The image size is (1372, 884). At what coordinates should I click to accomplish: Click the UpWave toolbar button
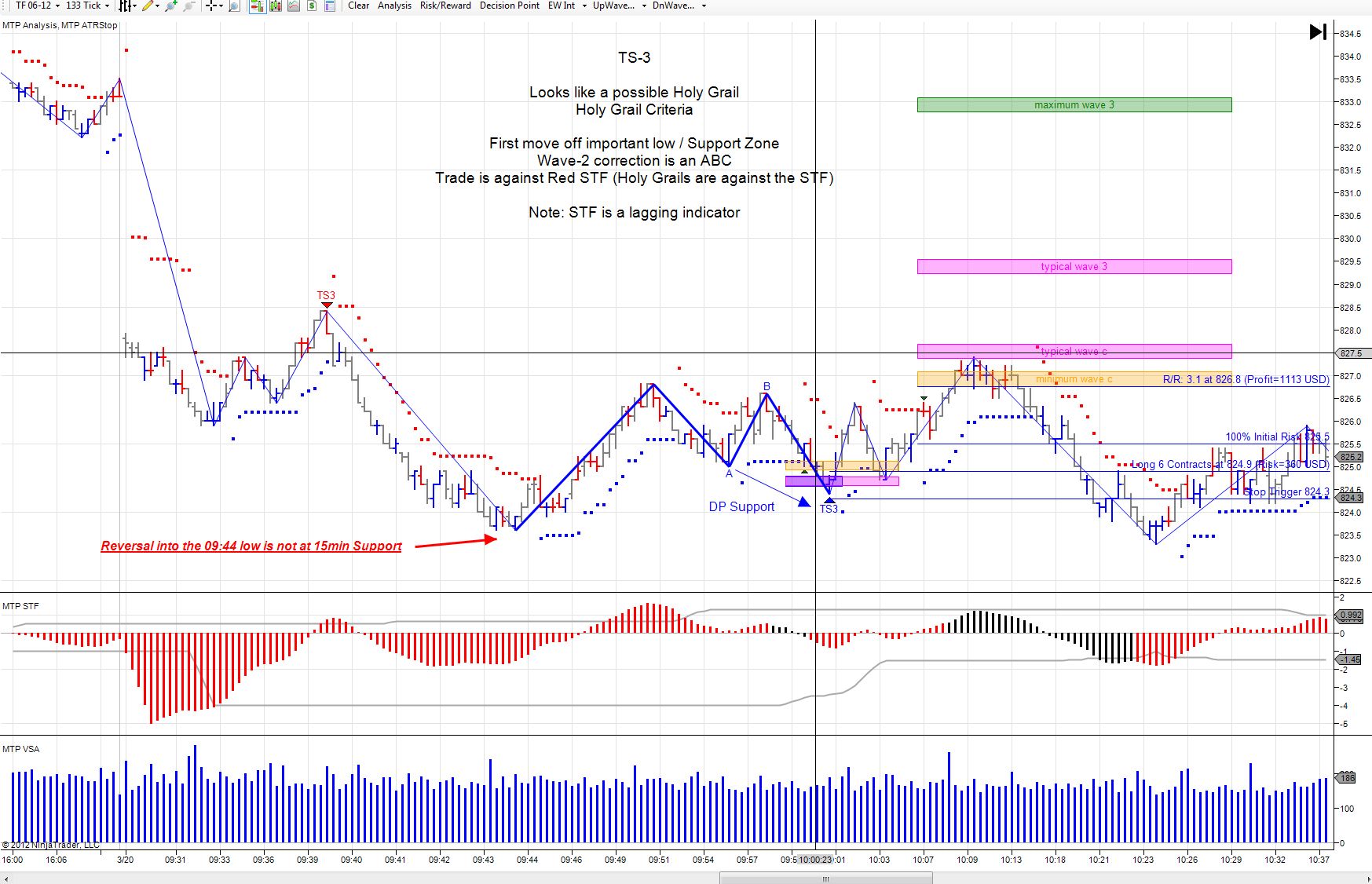point(614,5)
